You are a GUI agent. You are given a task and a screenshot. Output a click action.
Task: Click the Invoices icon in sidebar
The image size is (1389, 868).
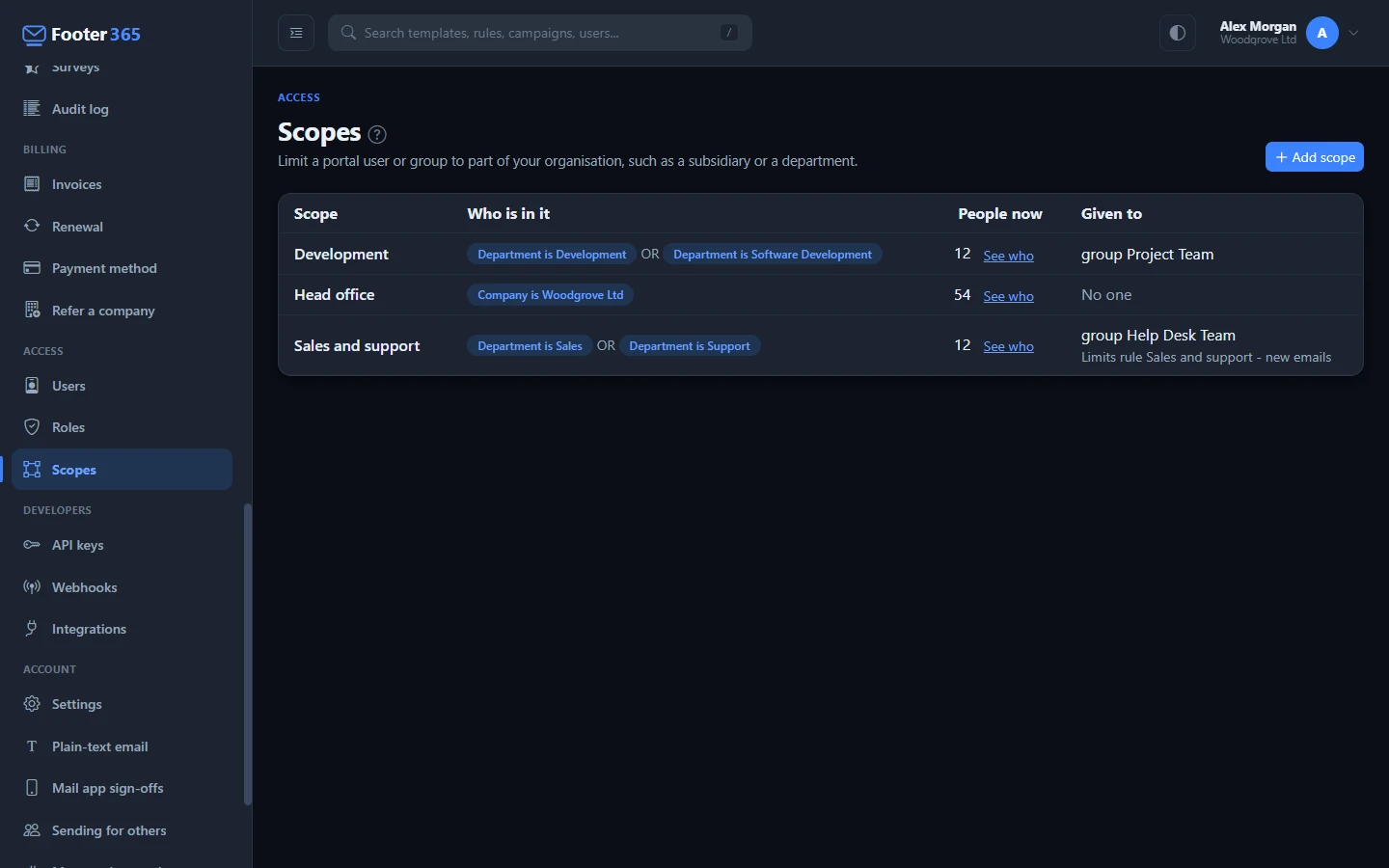(32, 183)
